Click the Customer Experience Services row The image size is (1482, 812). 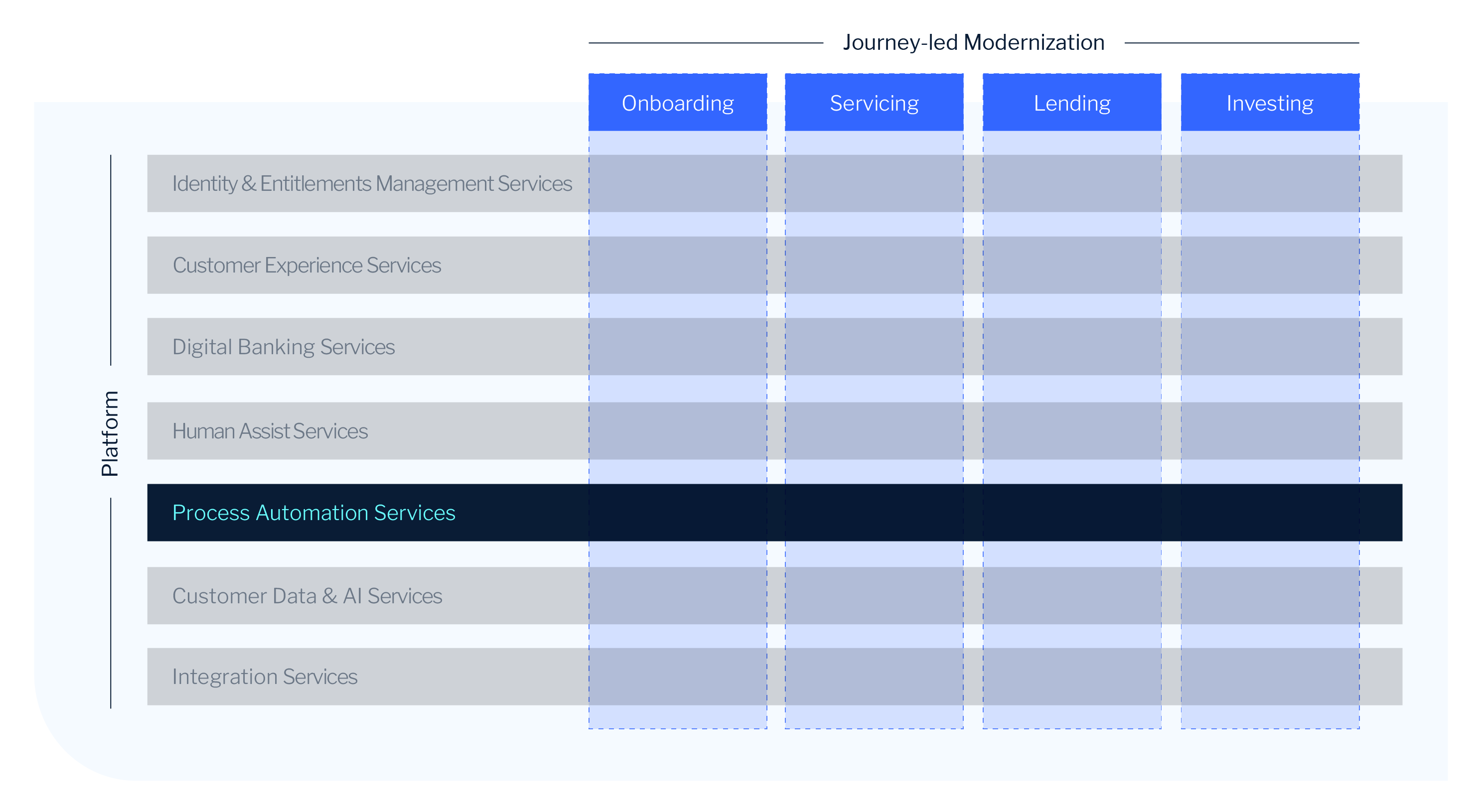774,265
